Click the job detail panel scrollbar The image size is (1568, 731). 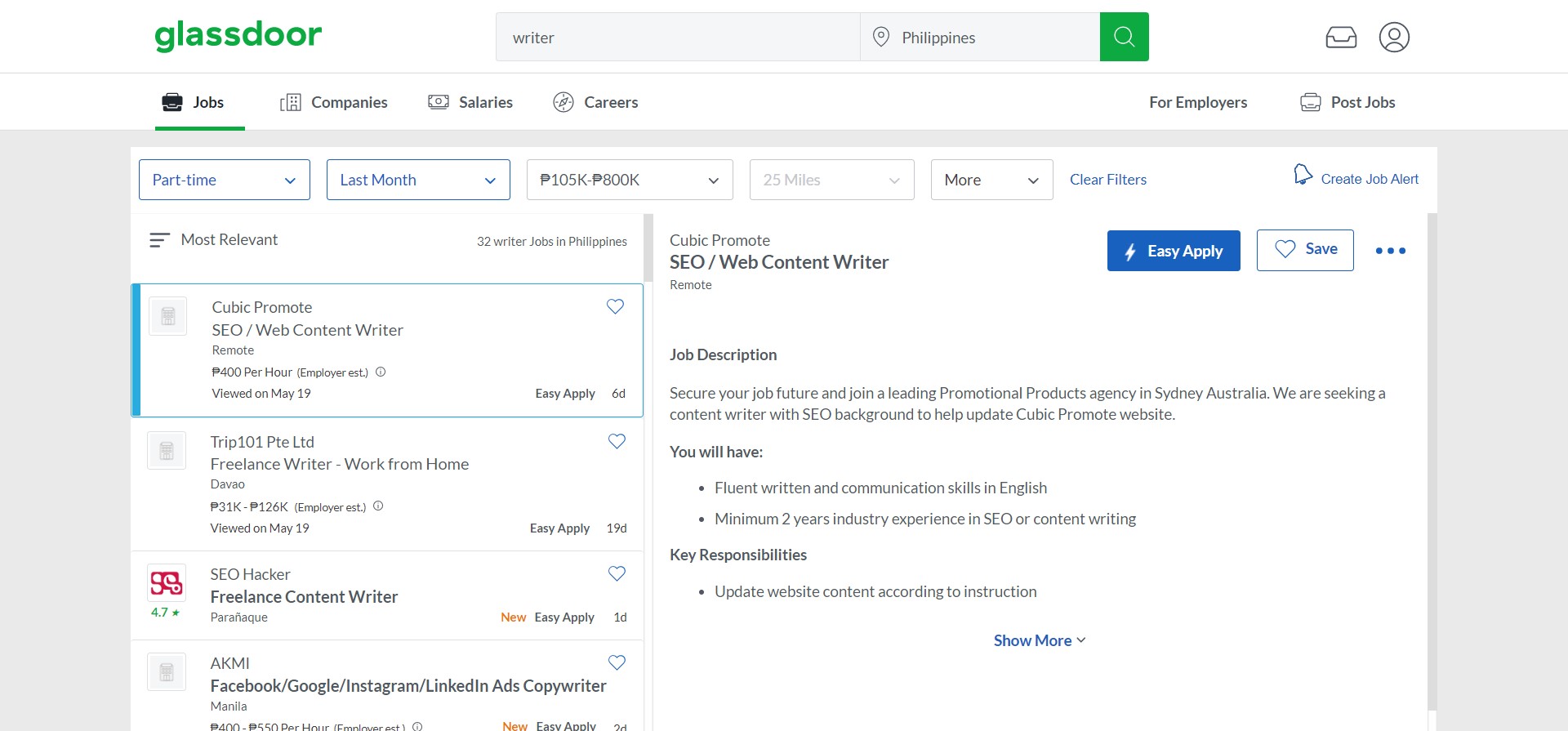coord(1432,461)
